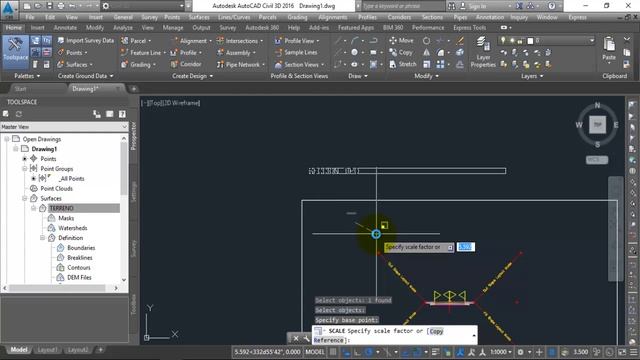This screenshot has width=640, height=360.
Task: Collapse the Definition tree node
Action: 42,238
